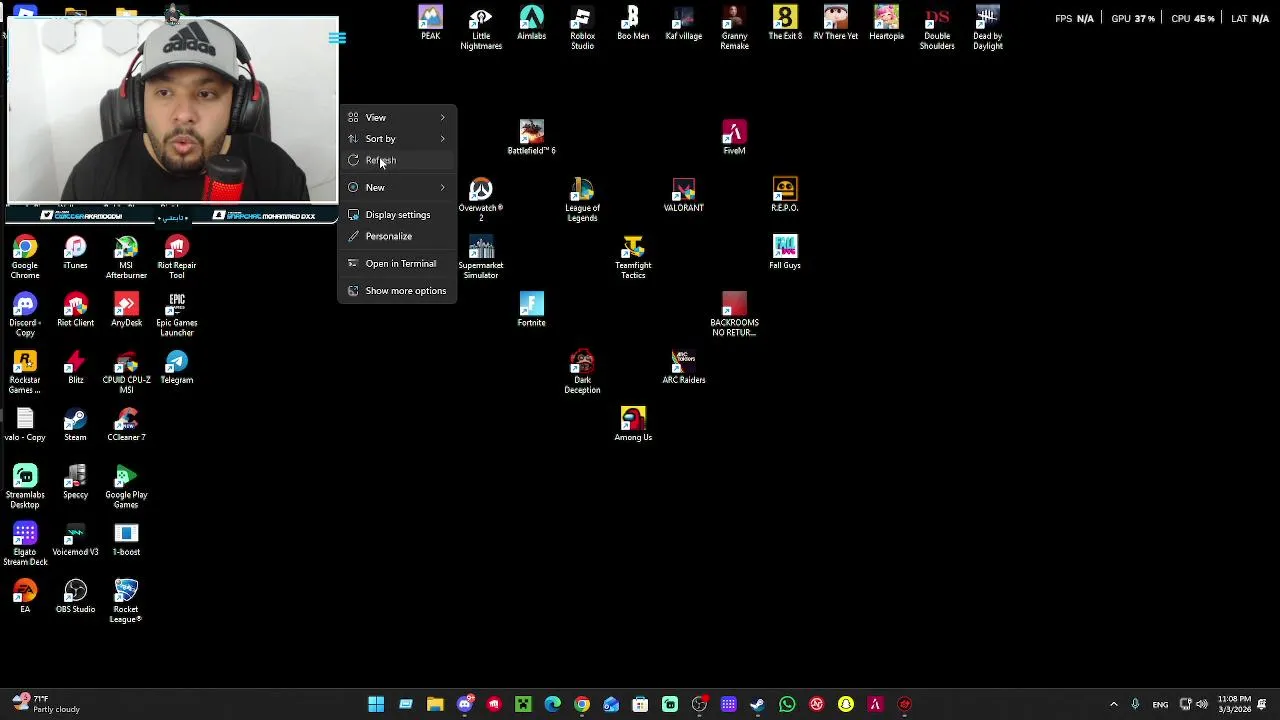This screenshot has height=720, width=1280.
Task: Click Show more options entry
Action: pos(397,290)
